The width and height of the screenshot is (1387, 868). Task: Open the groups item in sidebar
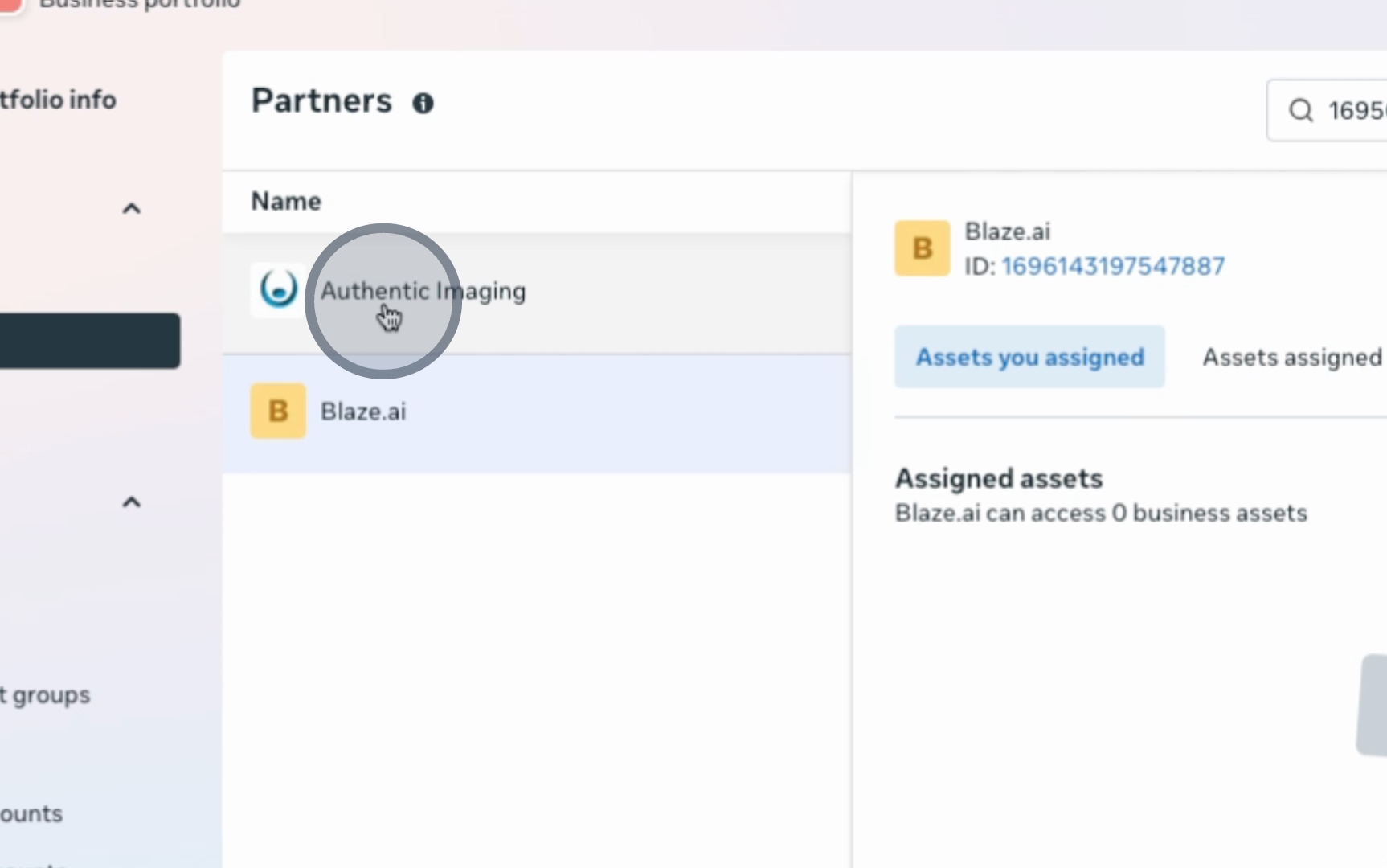(45, 695)
